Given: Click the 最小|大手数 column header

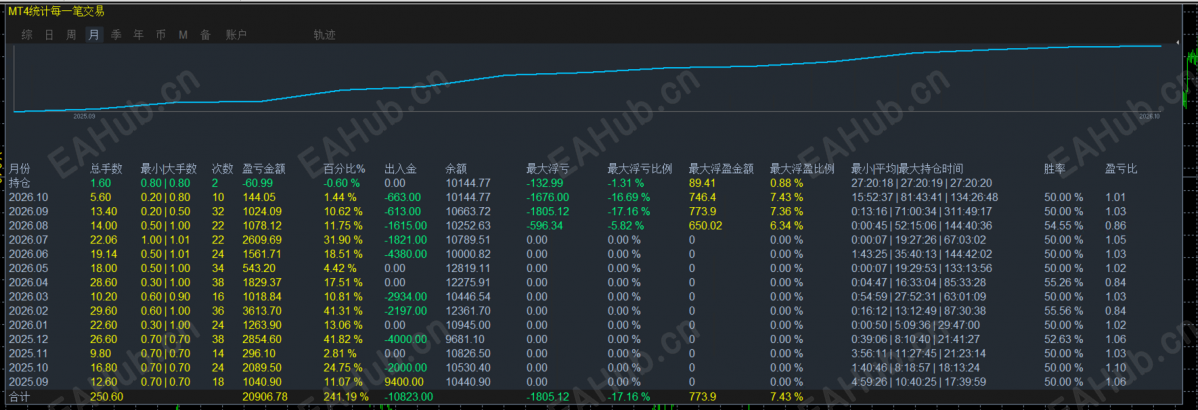Looking at the screenshot, I should (x=169, y=169).
